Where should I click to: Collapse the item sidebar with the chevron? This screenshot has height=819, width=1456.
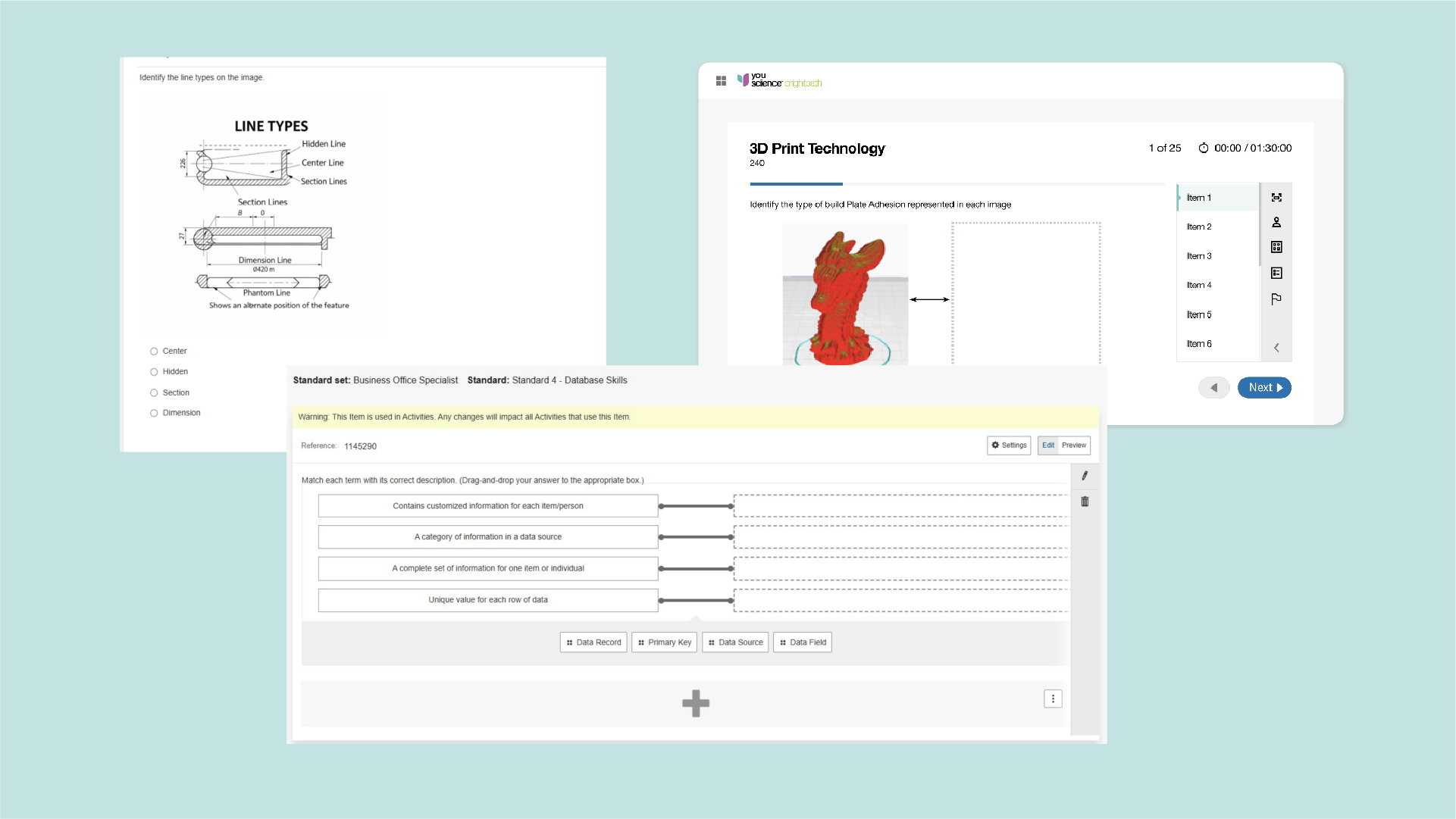tap(1277, 347)
